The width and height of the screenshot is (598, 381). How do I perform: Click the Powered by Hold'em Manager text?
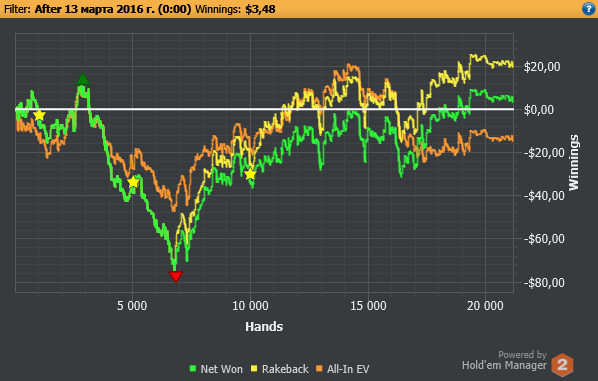click(x=504, y=360)
